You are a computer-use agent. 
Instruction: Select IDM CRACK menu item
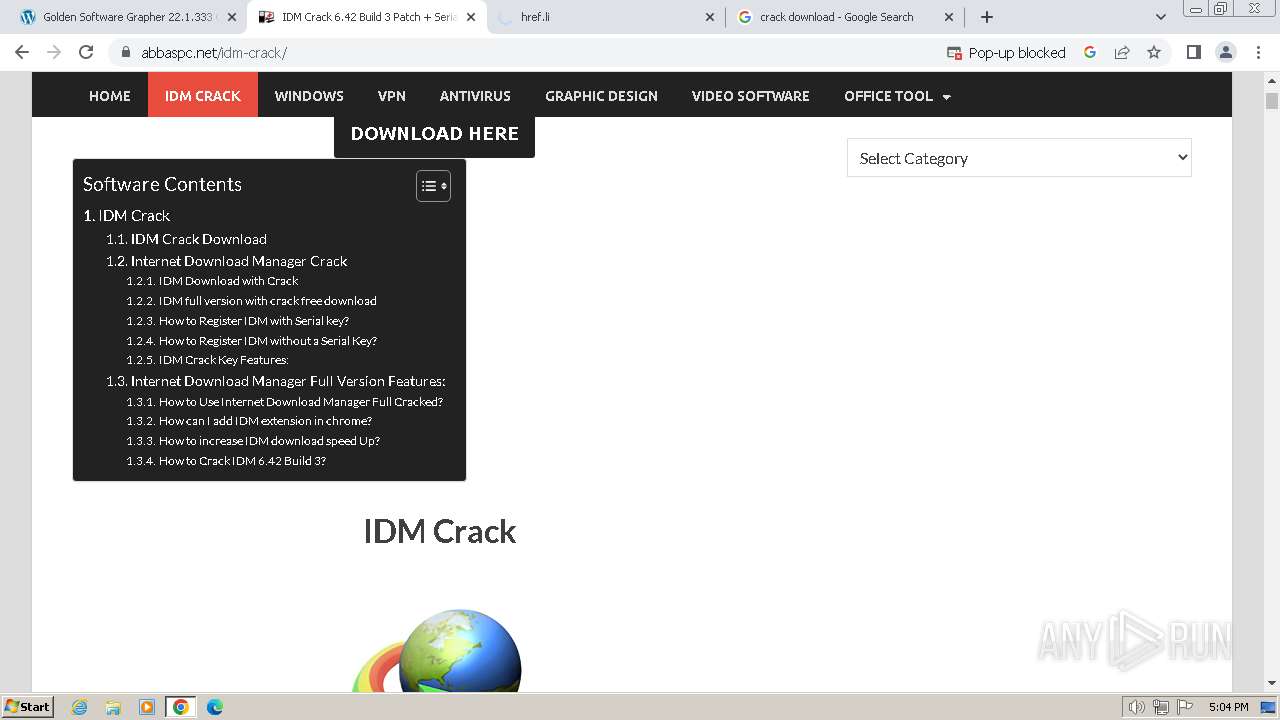(203, 96)
